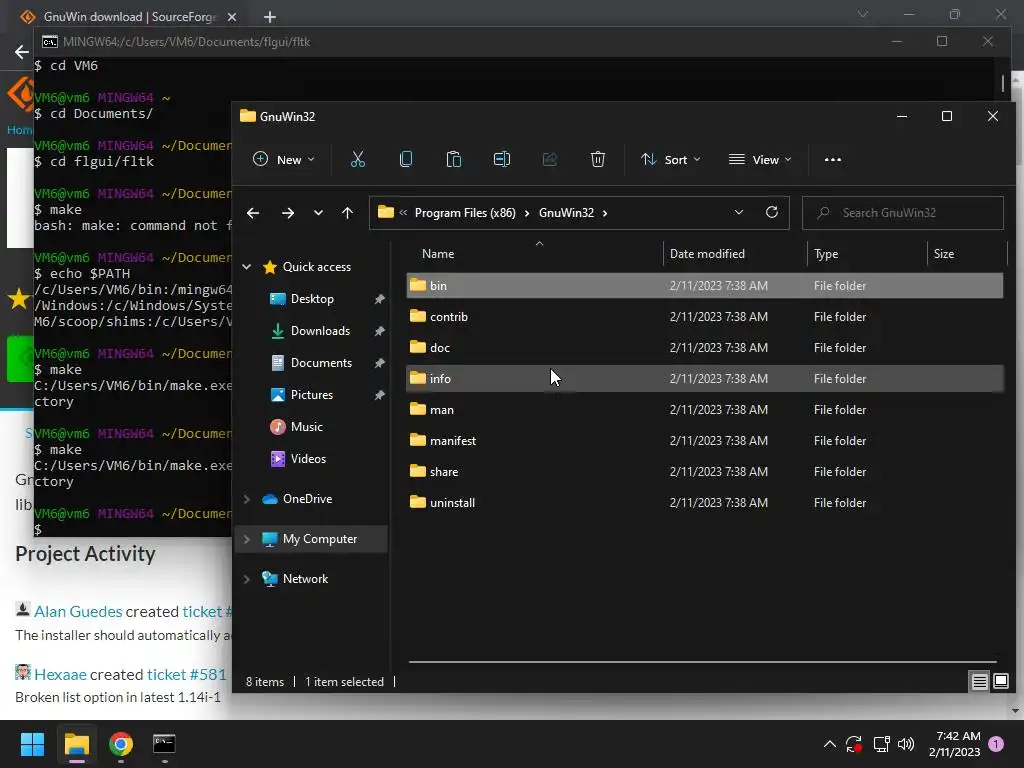Open the View dropdown menu

[x=760, y=159]
